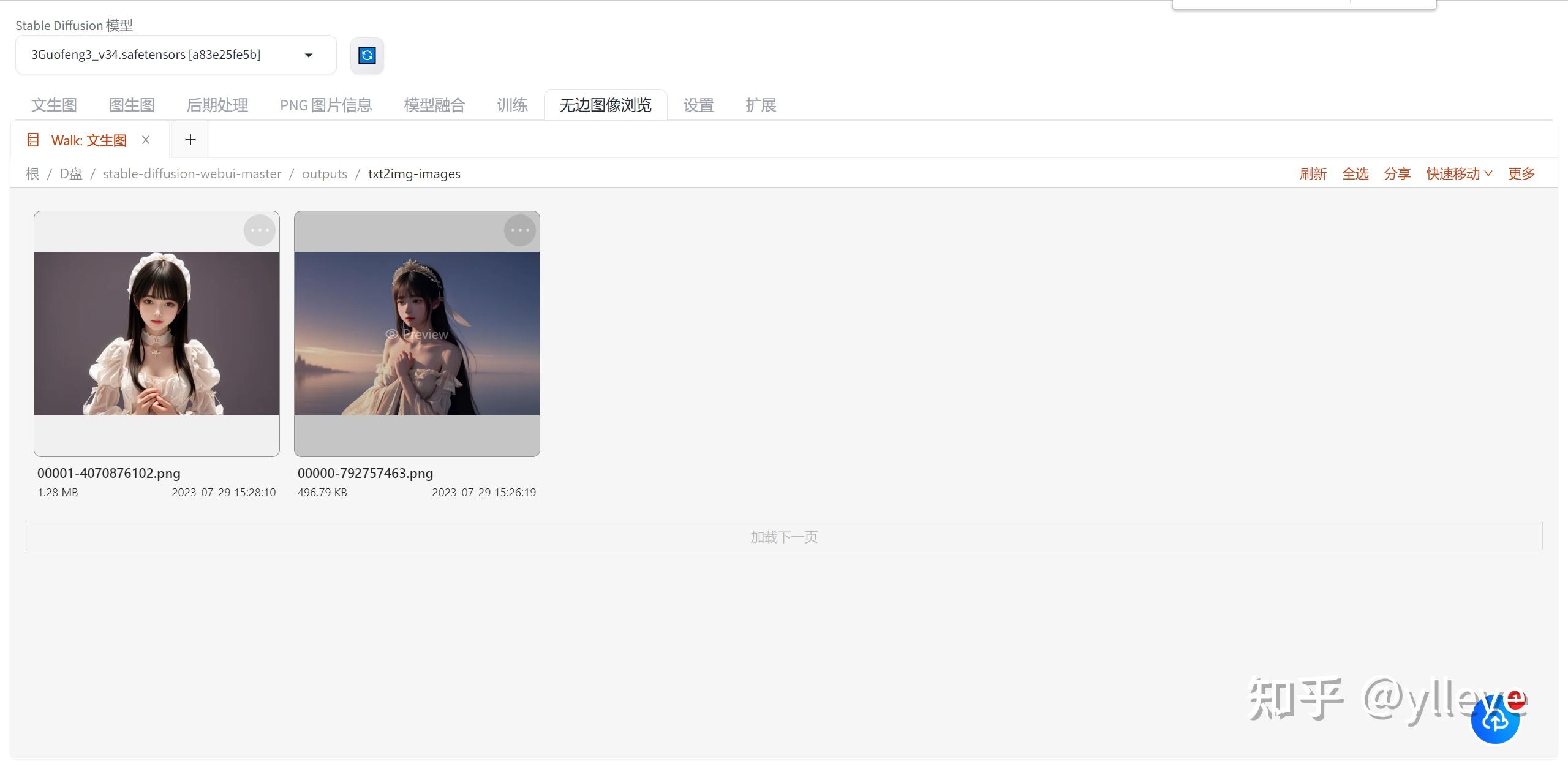The width and height of the screenshot is (1568, 769).
Task: Close the Walk: 文生图 tab
Action: (146, 140)
